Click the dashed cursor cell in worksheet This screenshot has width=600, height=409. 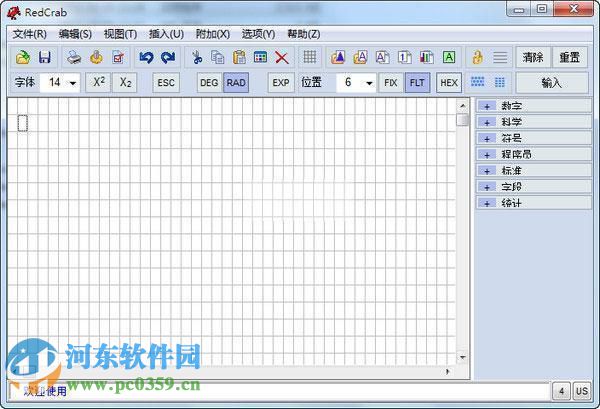(23, 123)
